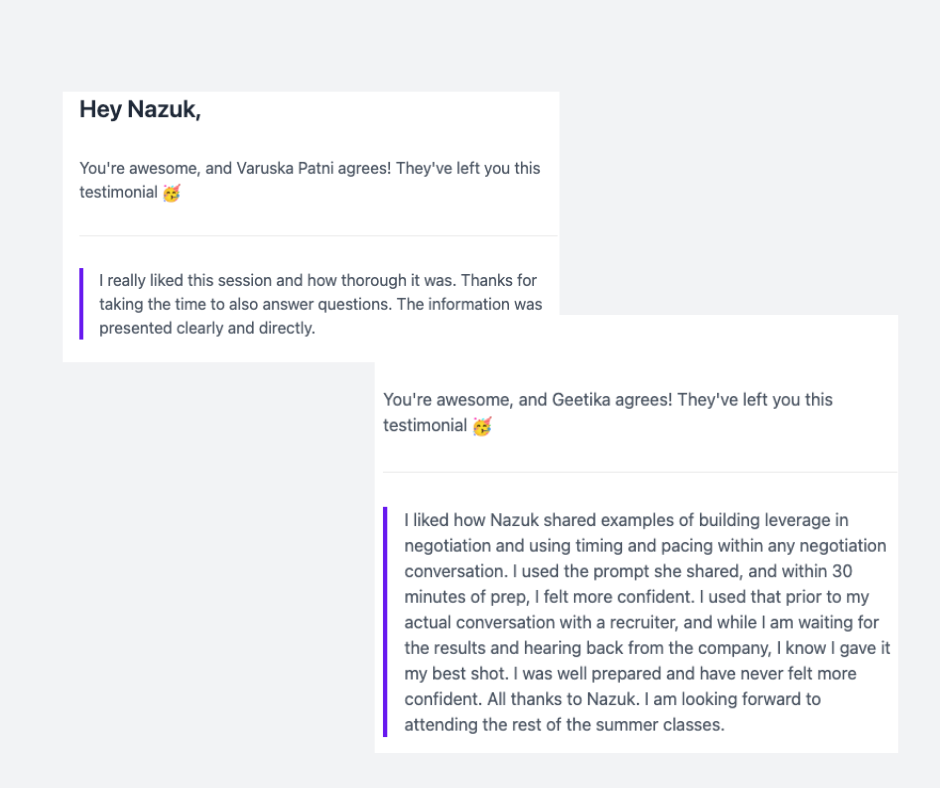
Task: Click the divider line above Geetika's quote
Action: coord(640,472)
